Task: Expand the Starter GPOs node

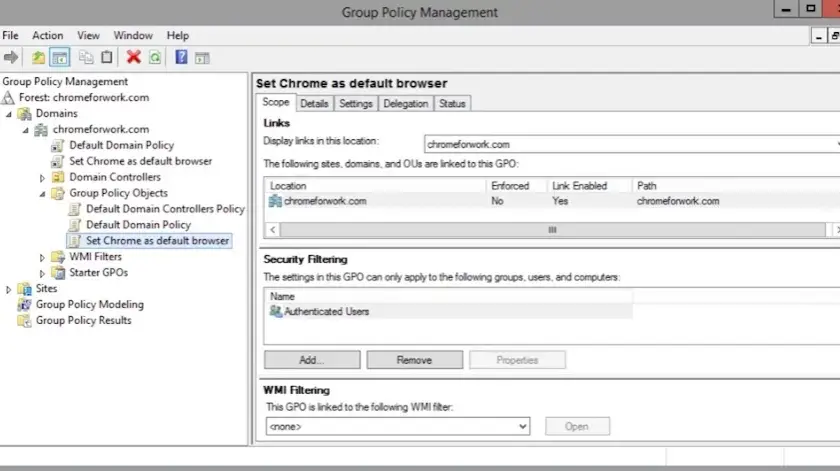Action: (42, 274)
